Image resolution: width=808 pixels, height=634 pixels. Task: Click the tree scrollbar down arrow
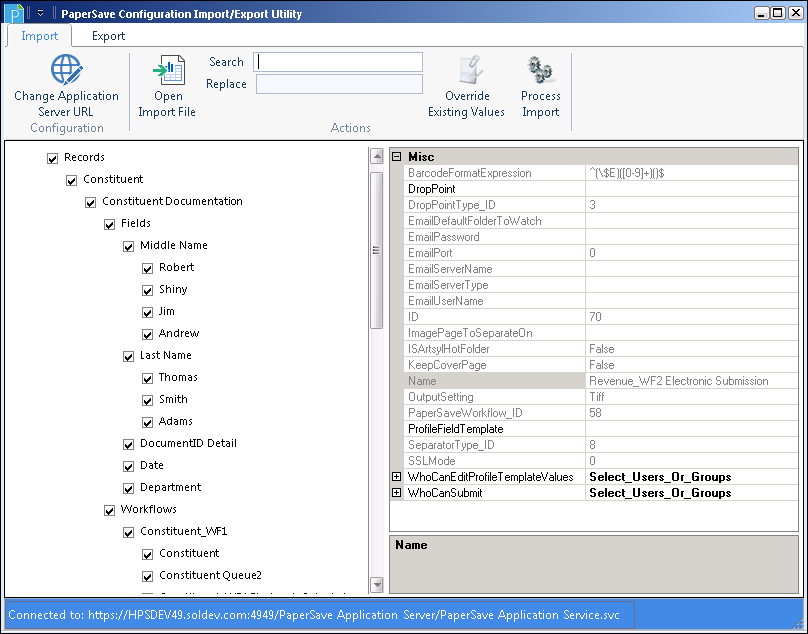click(377, 585)
